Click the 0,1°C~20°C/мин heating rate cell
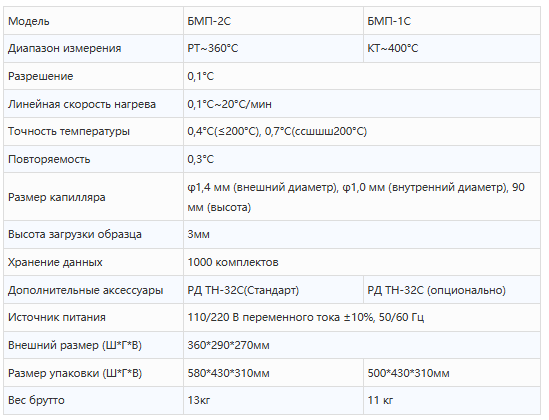The width and height of the screenshot is (549, 420). (362, 104)
